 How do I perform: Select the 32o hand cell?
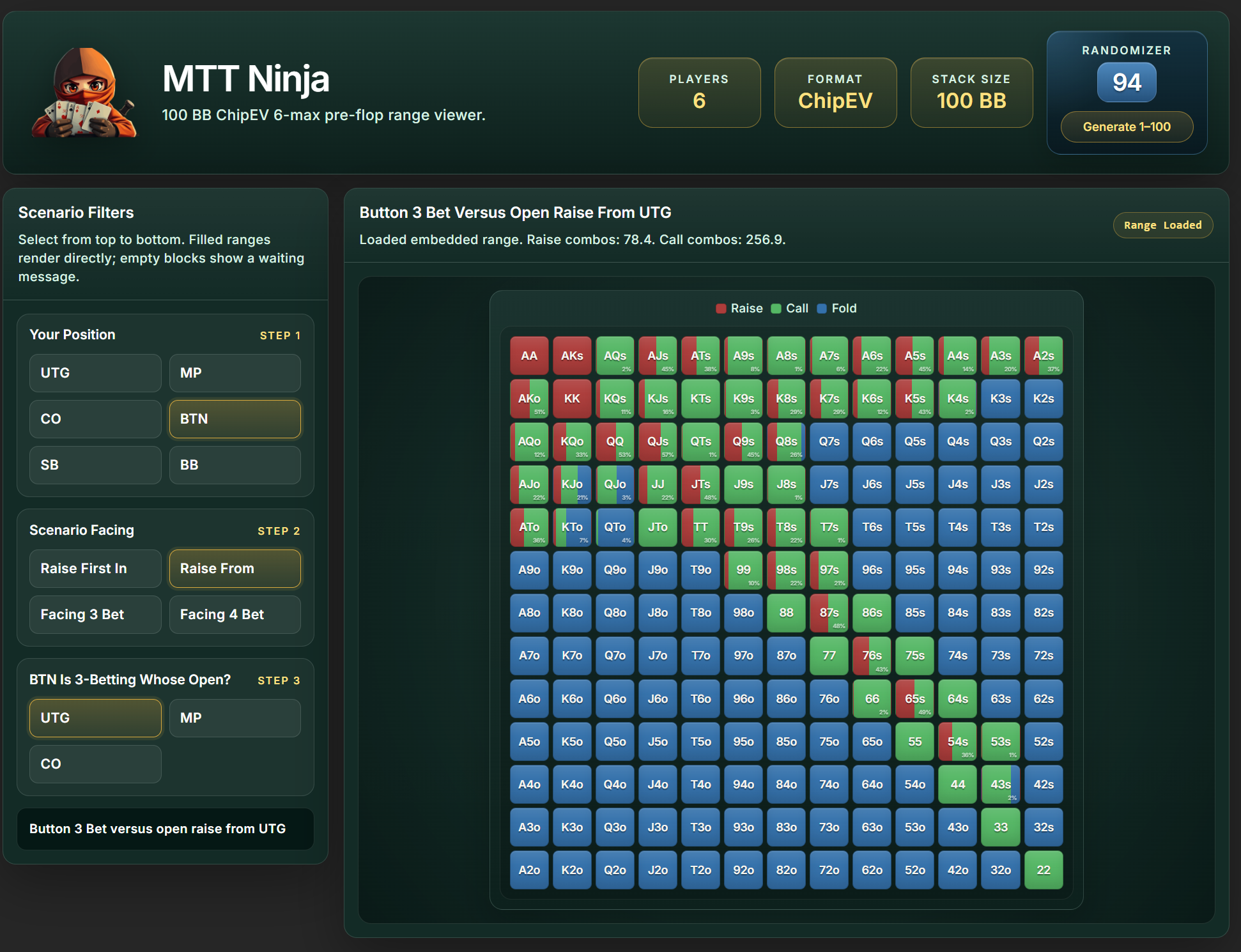point(1000,870)
